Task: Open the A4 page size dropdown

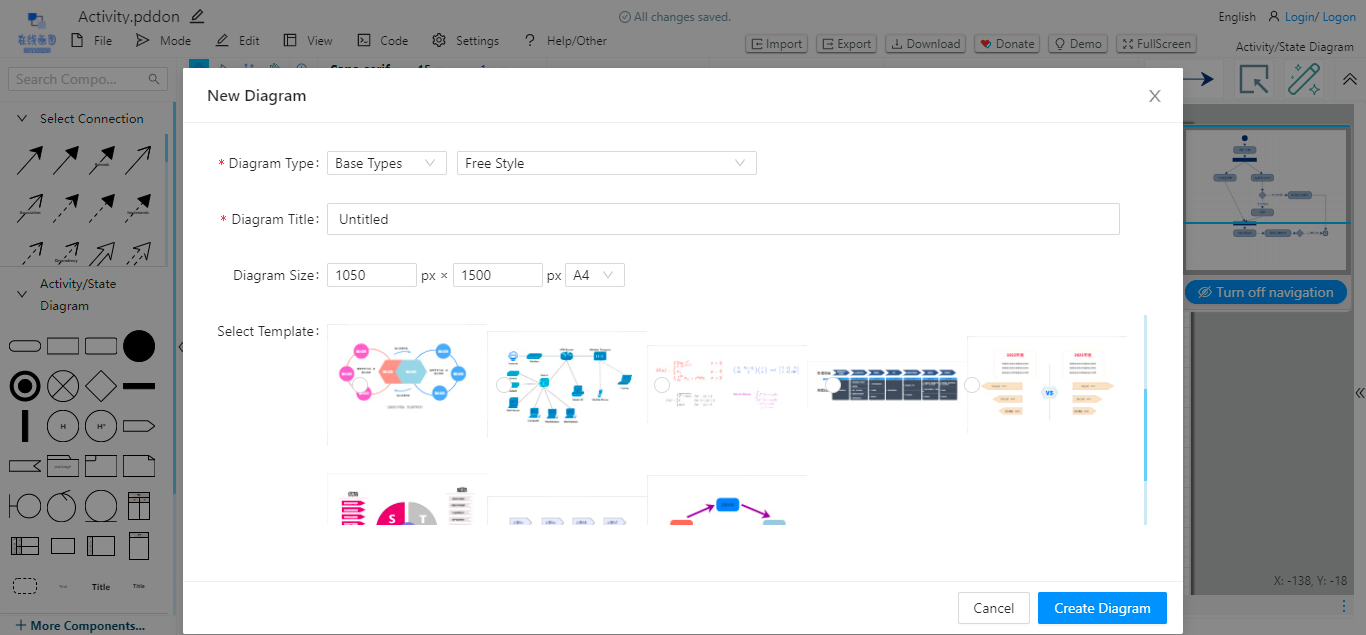Action: click(594, 275)
